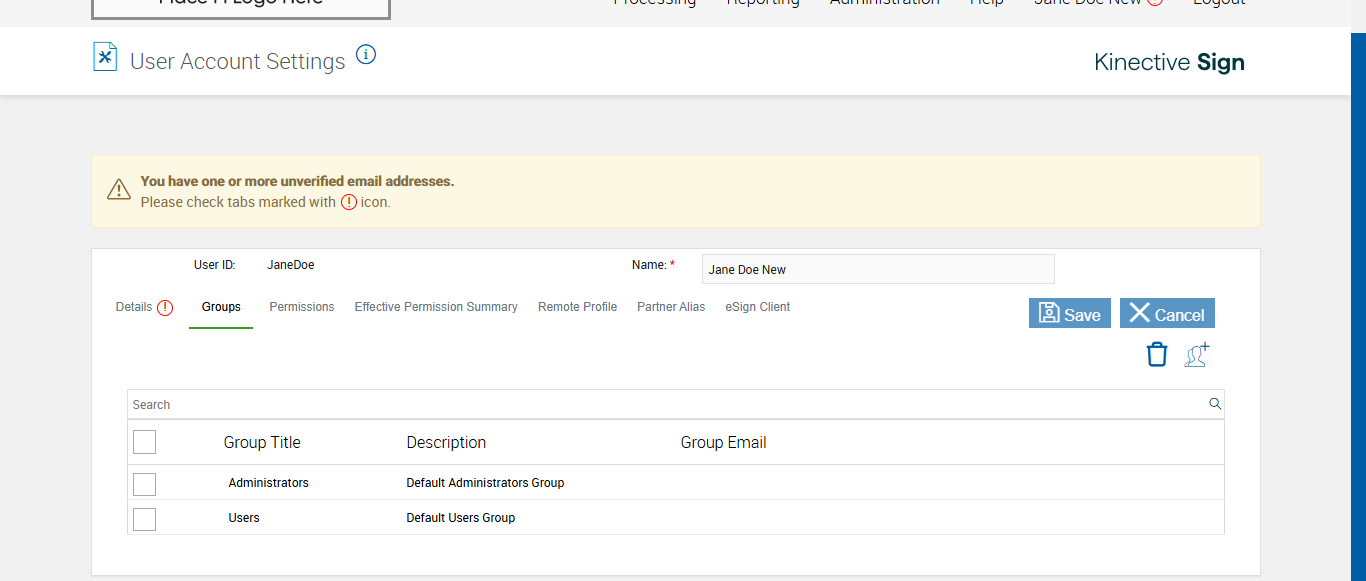The width and height of the screenshot is (1366, 581).
Task: Click the trash can delete icon
Action: [1157, 355]
